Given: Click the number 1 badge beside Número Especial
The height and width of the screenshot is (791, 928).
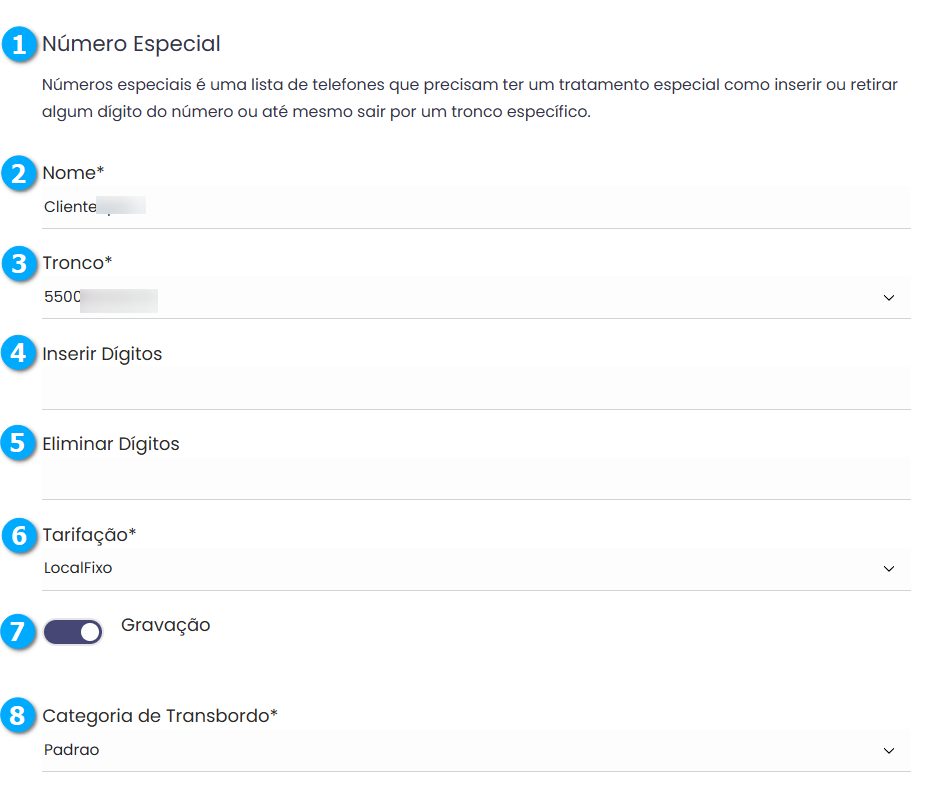Looking at the screenshot, I should pos(18,45).
